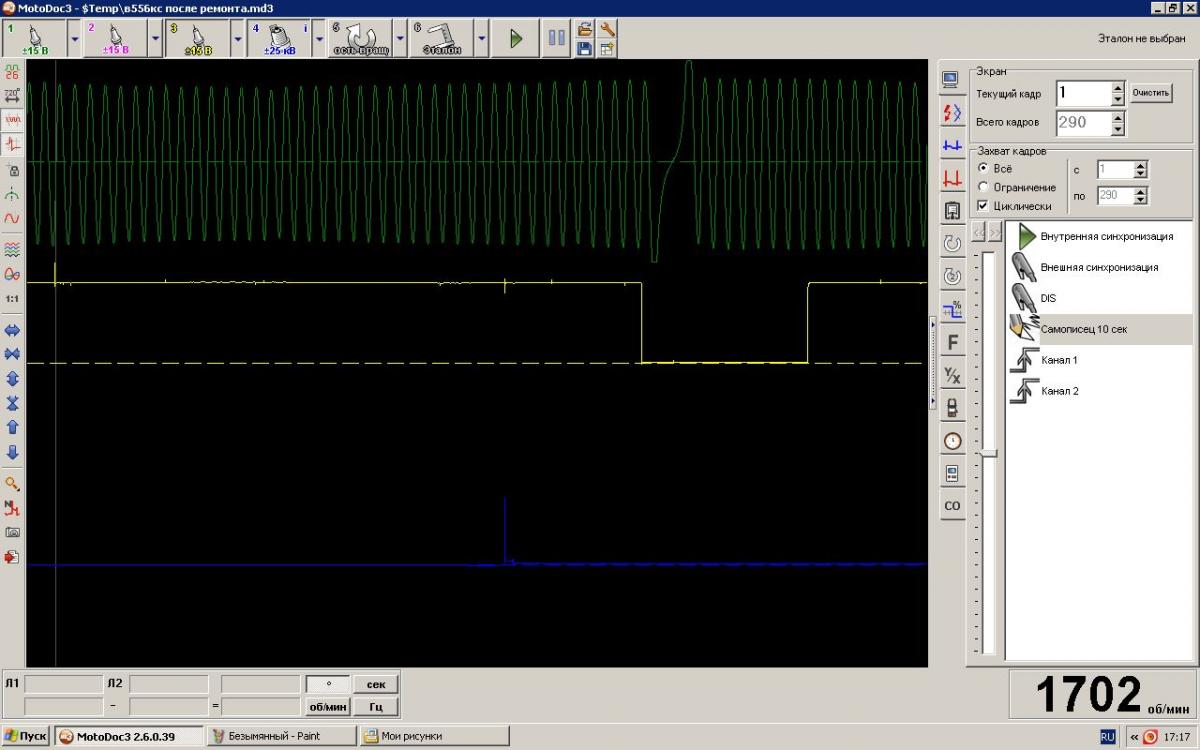Click the green start acquisition play button
Viewport: 1200px width, 750px height.
click(x=516, y=39)
